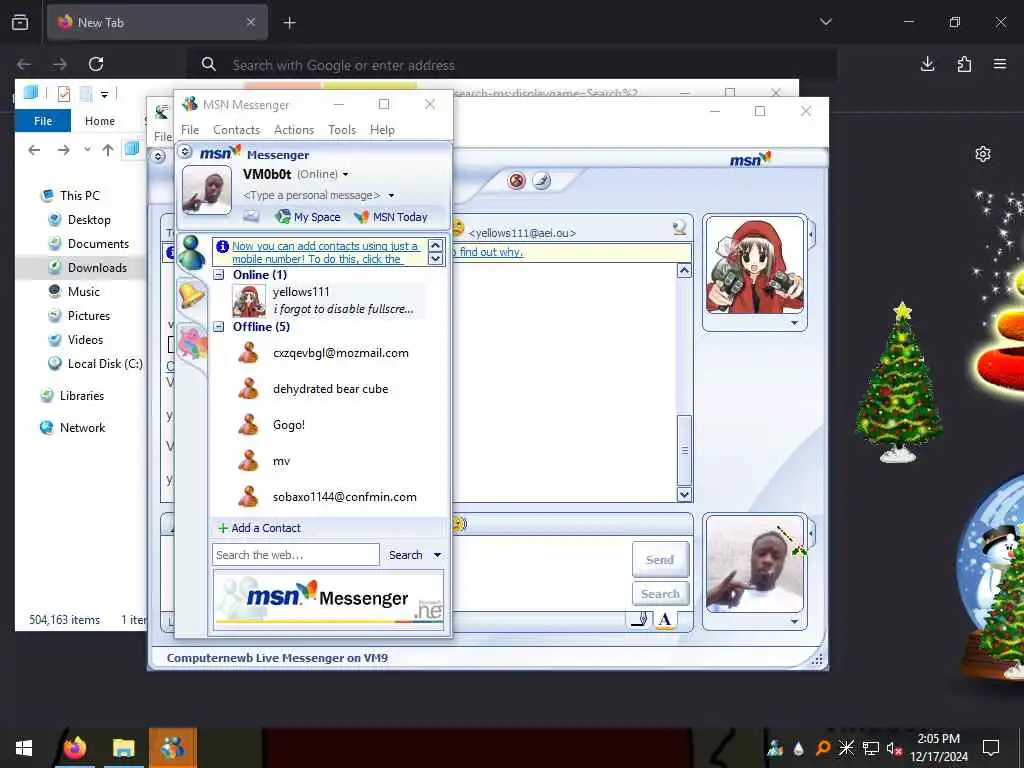The image size is (1024, 768).
Task: Click the Firefox extensions puzzle icon
Action: tap(964, 64)
